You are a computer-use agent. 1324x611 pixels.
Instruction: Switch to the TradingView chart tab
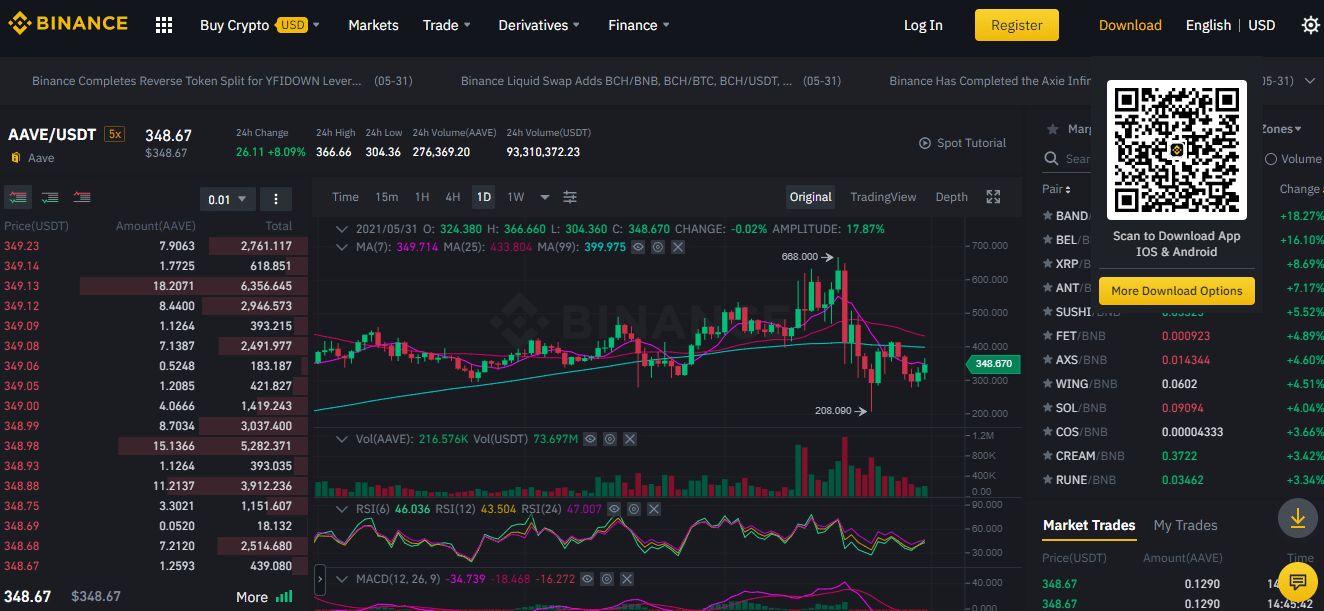(883, 197)
